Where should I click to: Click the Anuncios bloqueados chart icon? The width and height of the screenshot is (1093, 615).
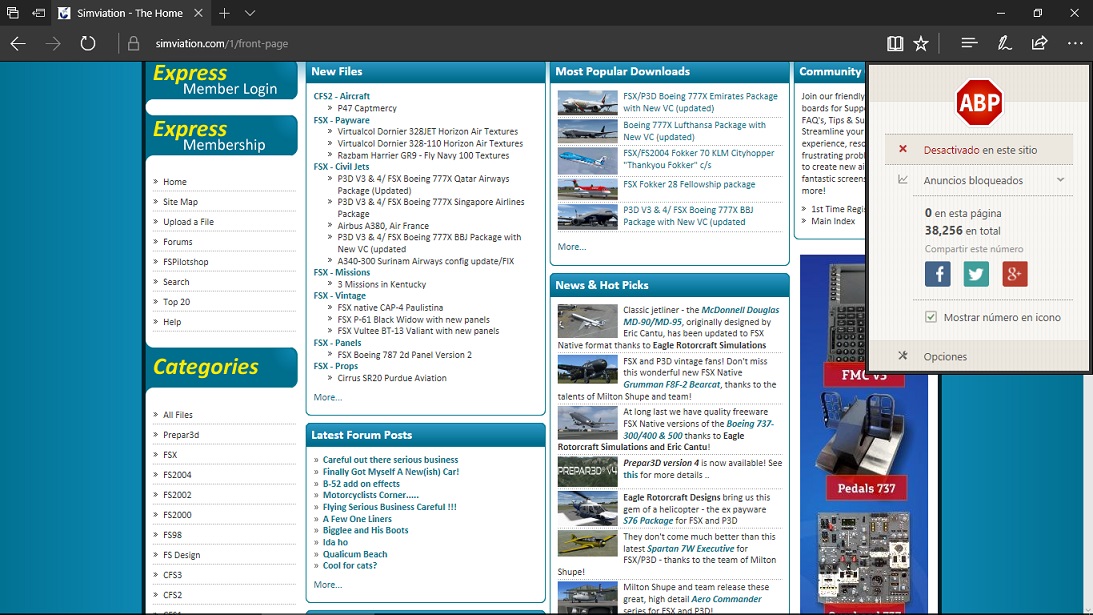point(903,180)
